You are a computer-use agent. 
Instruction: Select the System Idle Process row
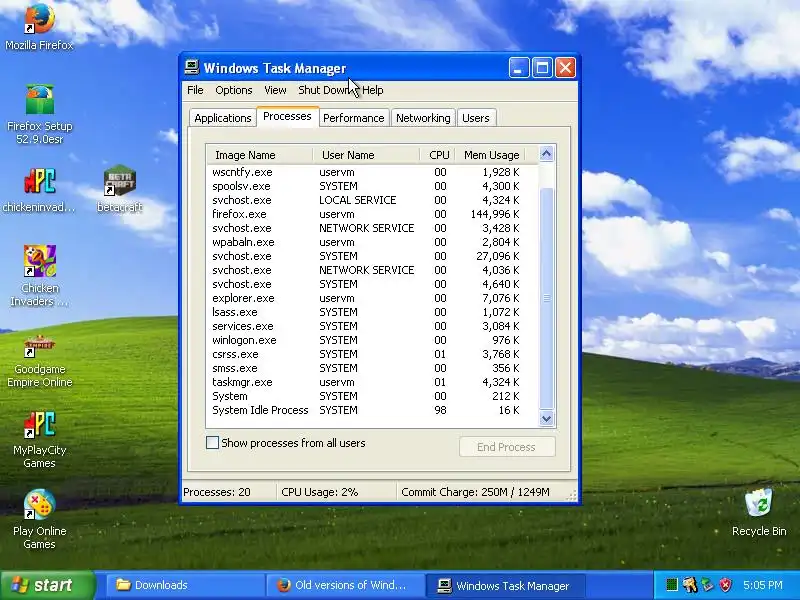[372, 410]
